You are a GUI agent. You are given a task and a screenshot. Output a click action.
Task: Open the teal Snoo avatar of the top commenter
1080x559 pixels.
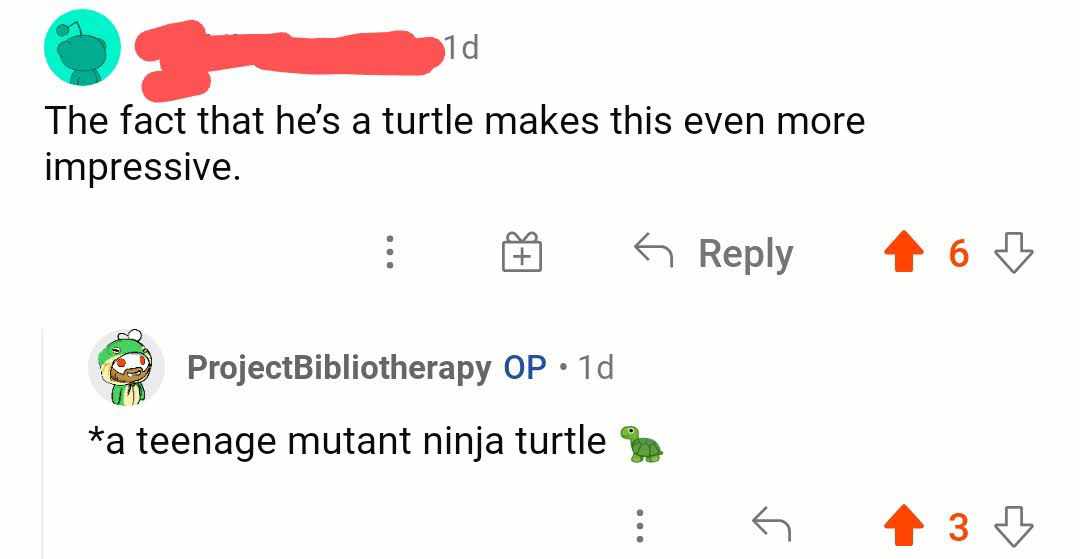[83, 48]
